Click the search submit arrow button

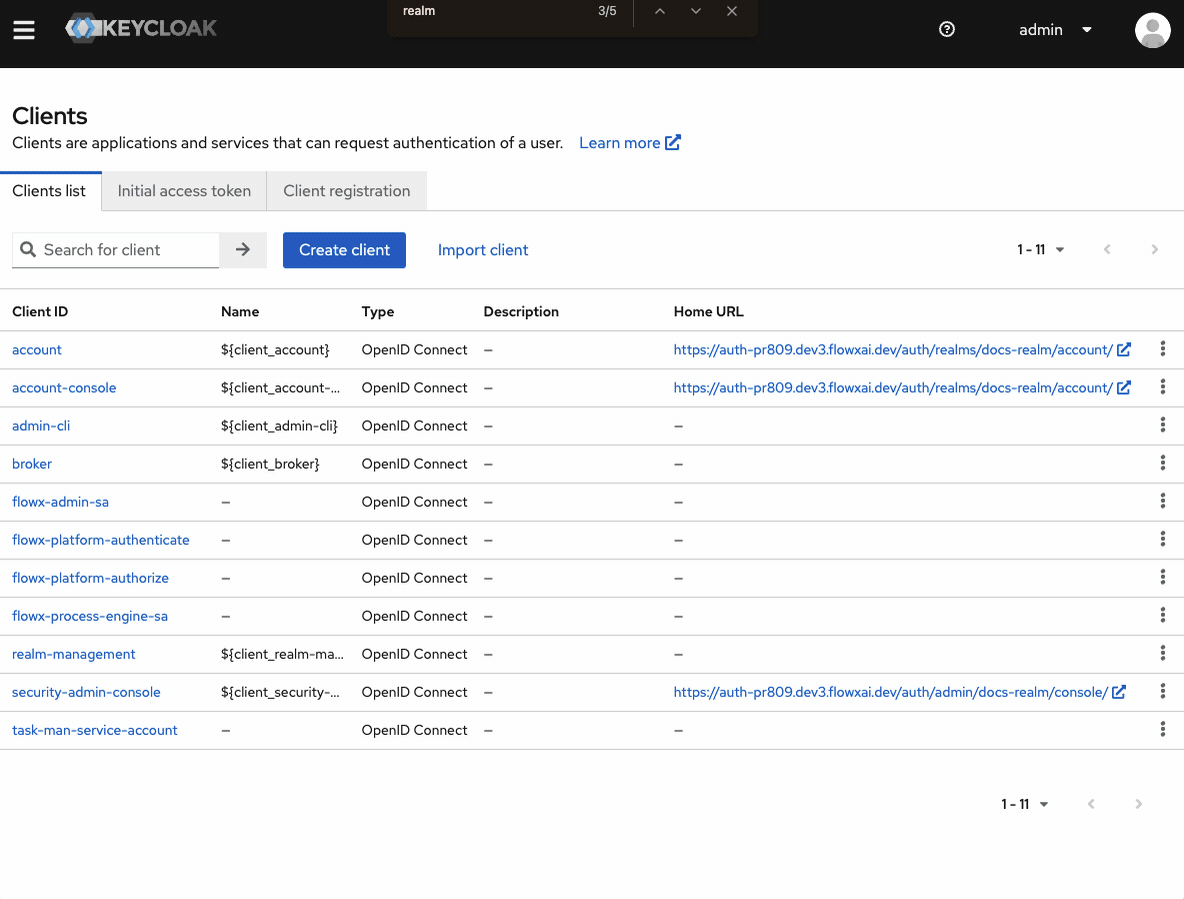click(243, 250)
